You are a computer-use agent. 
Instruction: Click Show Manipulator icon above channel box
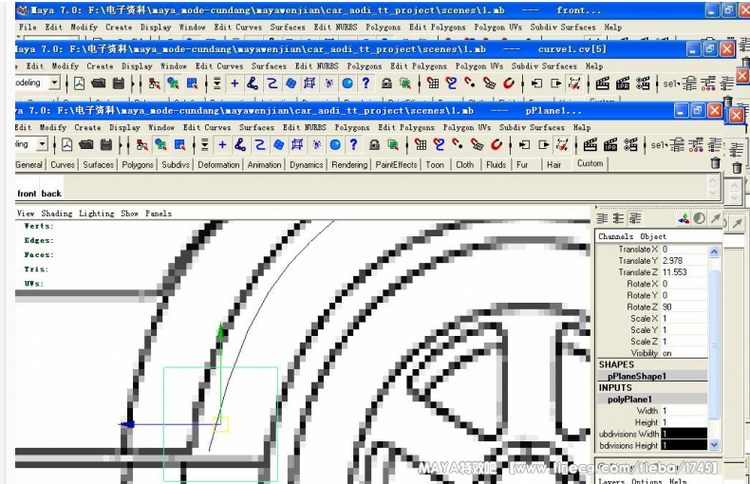tap(684, 219)
